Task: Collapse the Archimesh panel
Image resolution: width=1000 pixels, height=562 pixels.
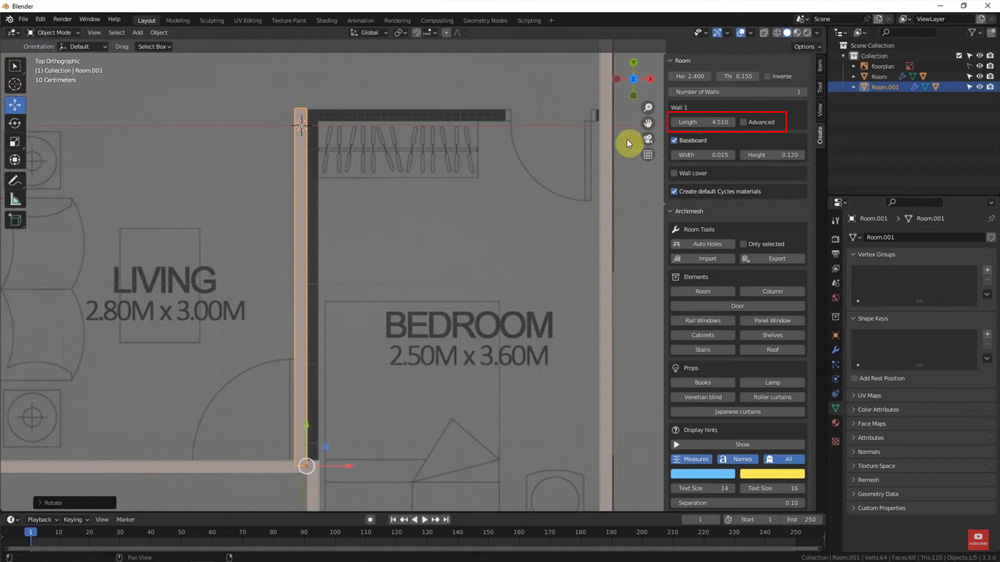Action: tap(686, 211)
